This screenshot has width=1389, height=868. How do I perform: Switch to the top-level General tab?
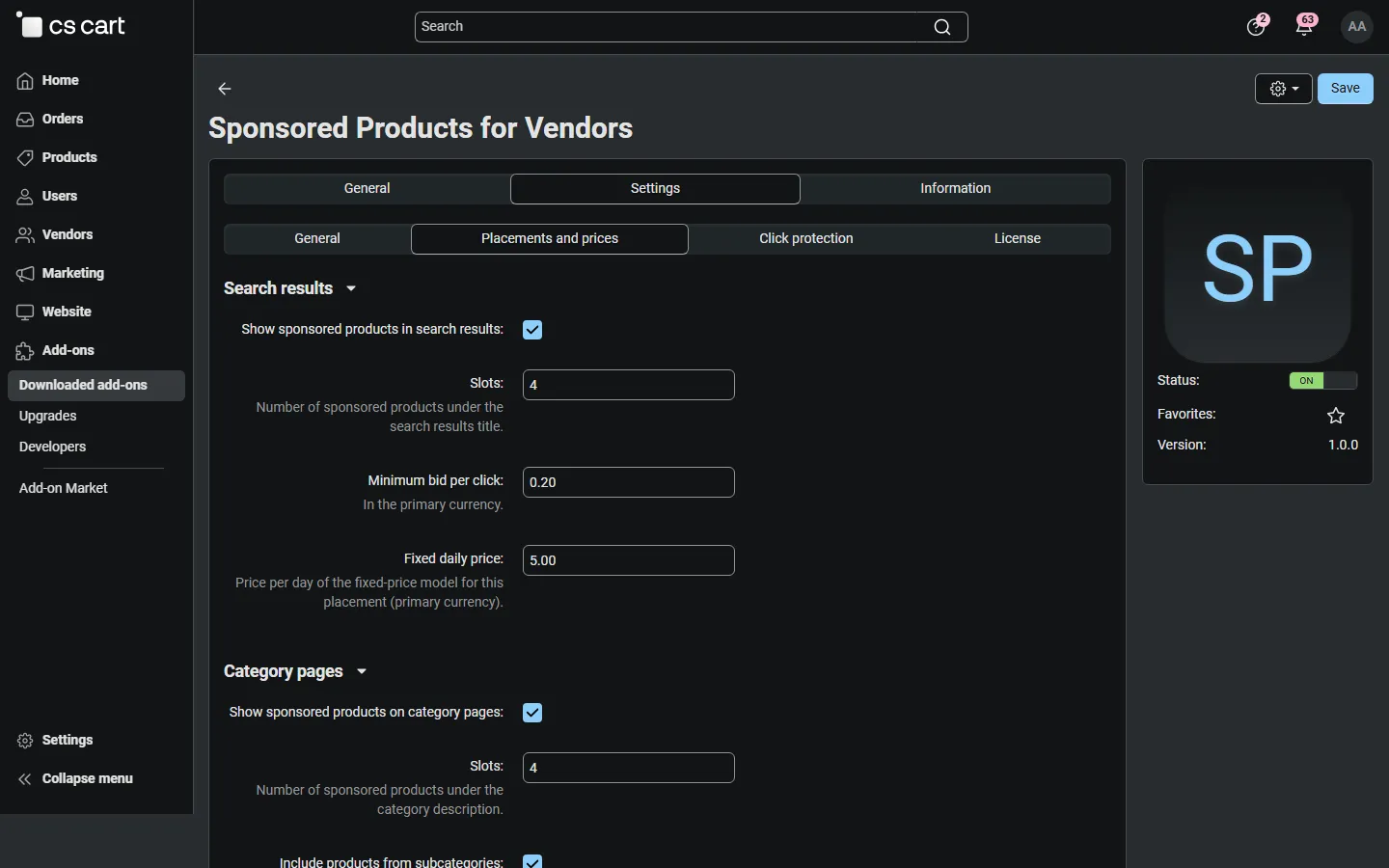click(368, 189)
